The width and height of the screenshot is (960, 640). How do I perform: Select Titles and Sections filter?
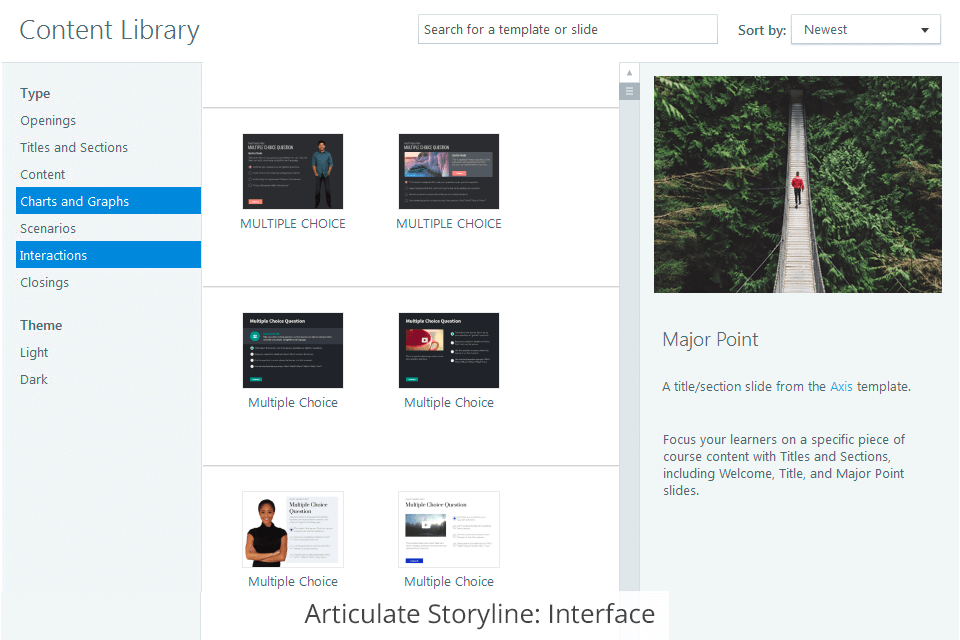pos(74,147)
